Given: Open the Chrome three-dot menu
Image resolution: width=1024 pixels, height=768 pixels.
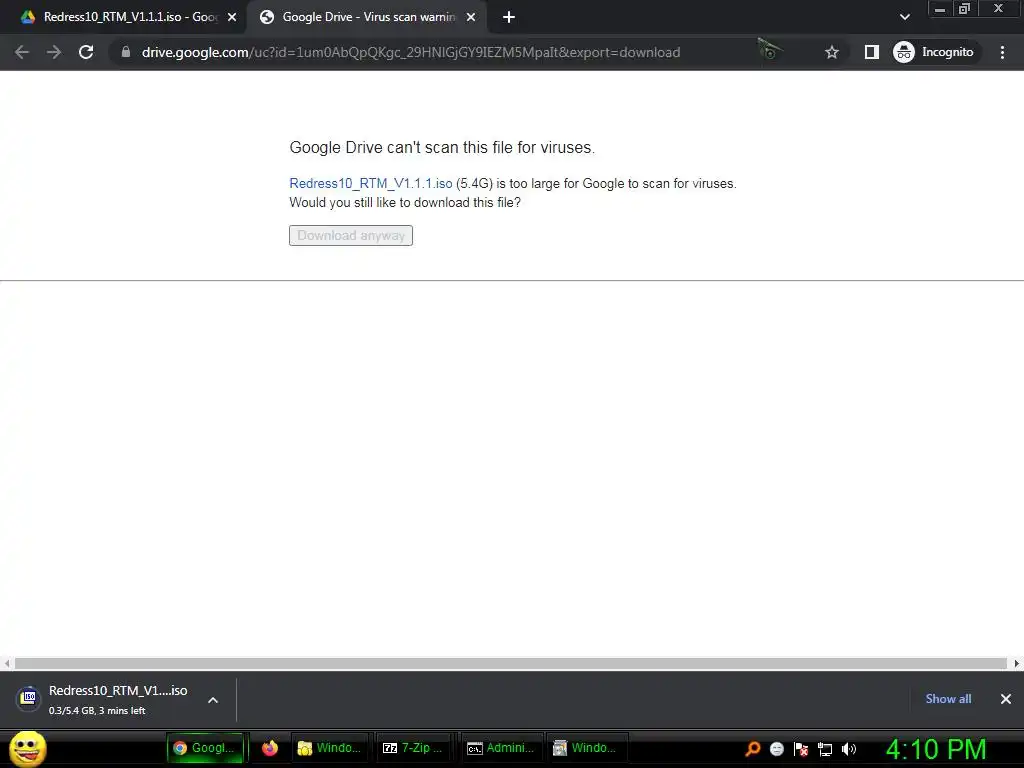Looking at the screenshot, I should pyautogui.click(x=1002, y=52).
